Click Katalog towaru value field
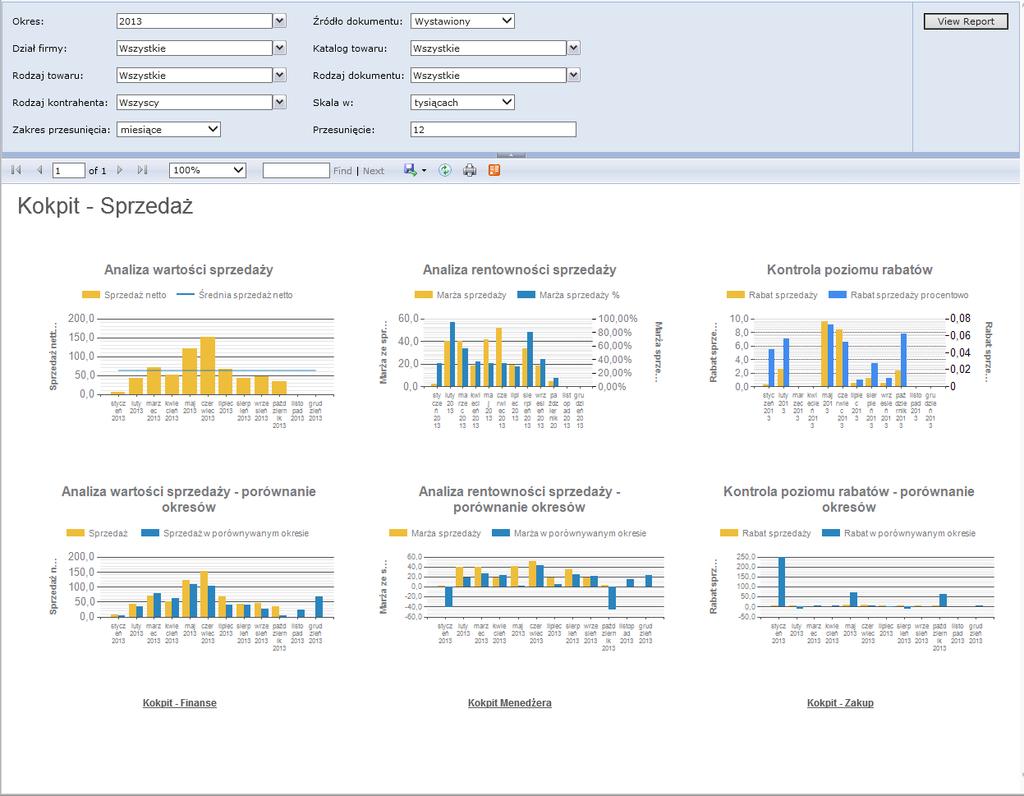The height and width of the screenshot is (796, 1024). point(488,48)
